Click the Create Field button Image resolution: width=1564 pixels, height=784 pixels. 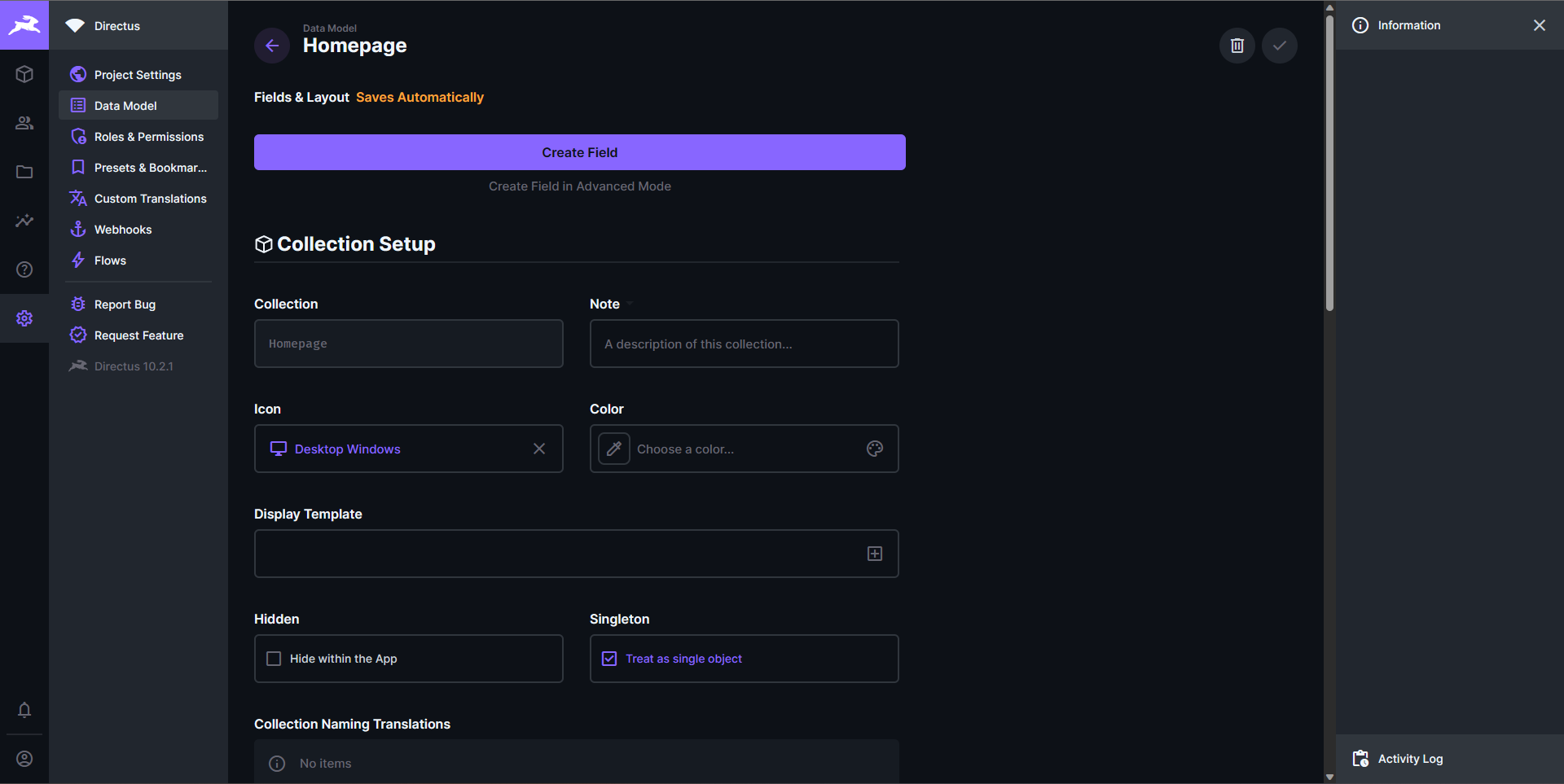pyautogui.click(x=579, y=152)
